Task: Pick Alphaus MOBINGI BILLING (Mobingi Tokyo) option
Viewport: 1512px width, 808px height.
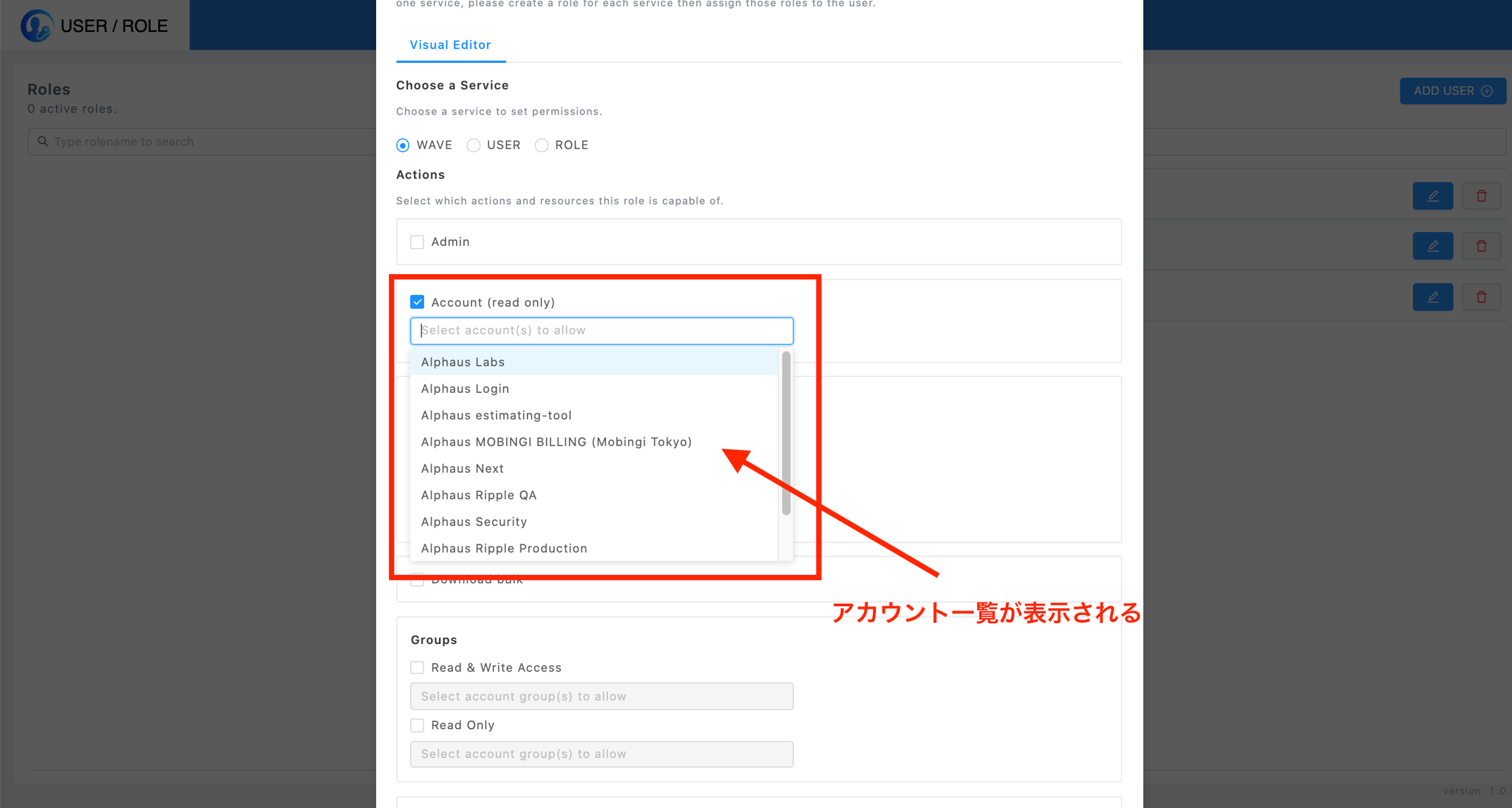Action: pos(556,442)
